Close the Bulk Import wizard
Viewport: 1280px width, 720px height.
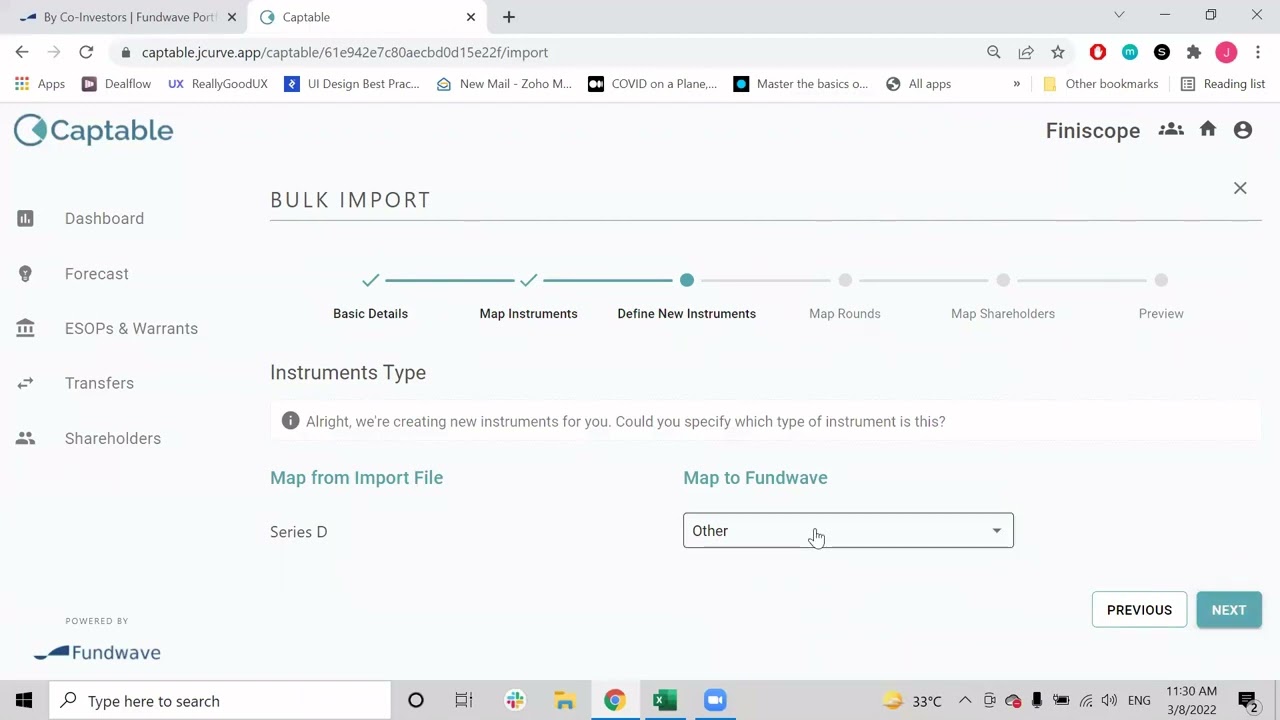tap(1240, 188)
